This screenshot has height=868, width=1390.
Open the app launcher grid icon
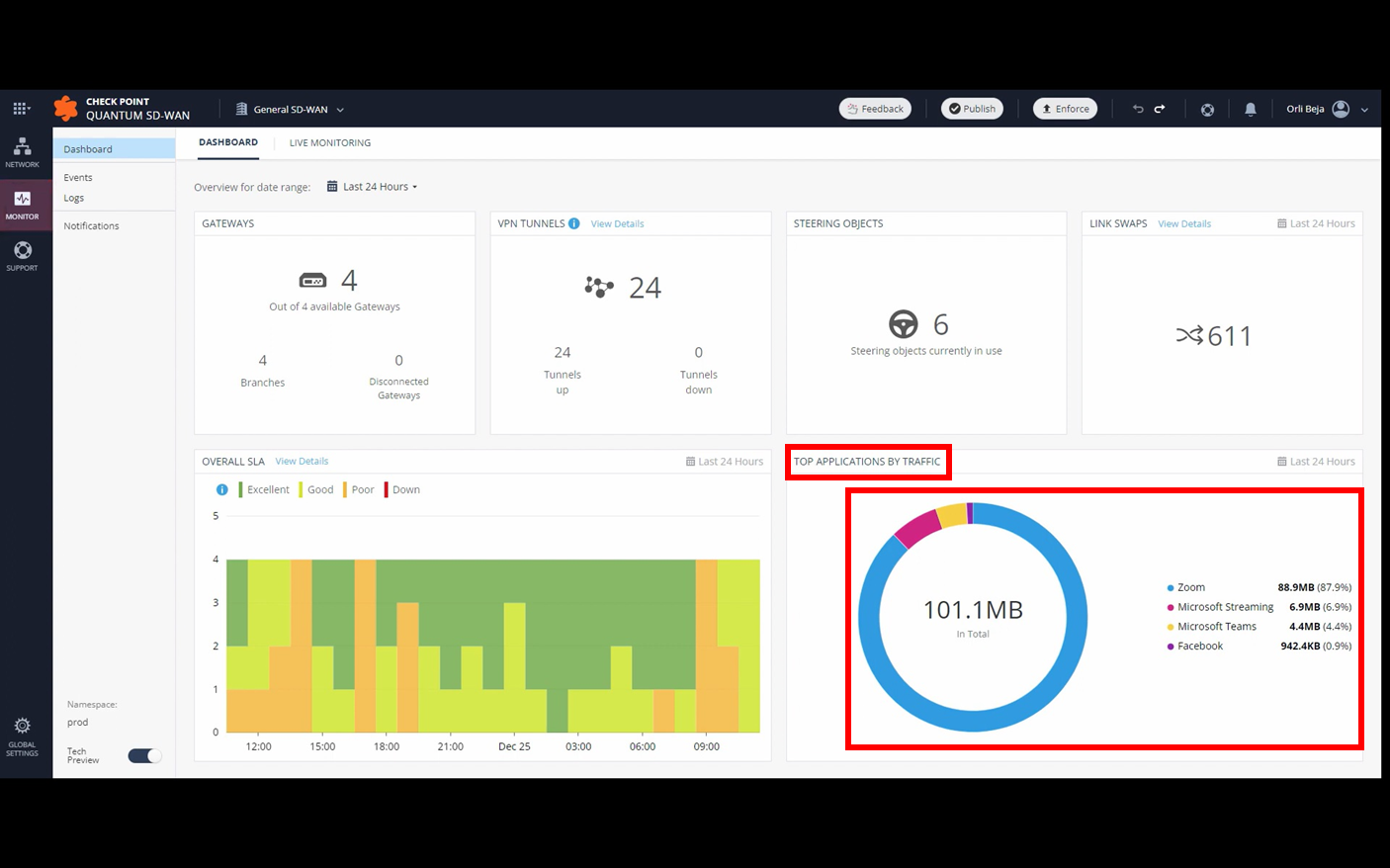coord(21,109)
